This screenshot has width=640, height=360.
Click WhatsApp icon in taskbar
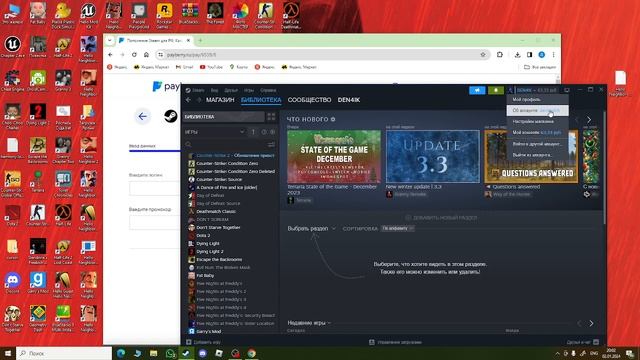[170, 353]
